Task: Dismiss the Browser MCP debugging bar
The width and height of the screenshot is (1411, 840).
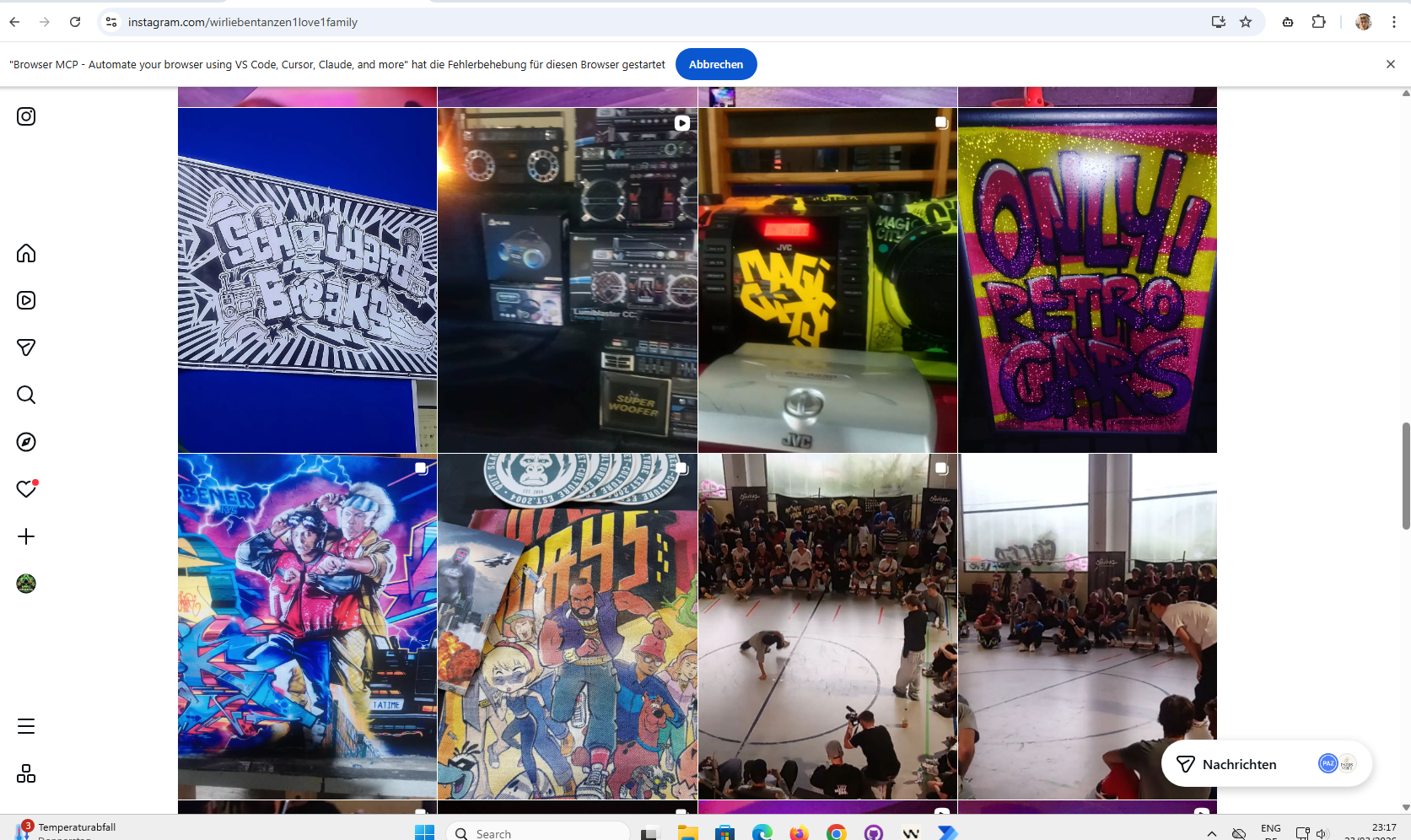Action: (x=1390, y=64)
